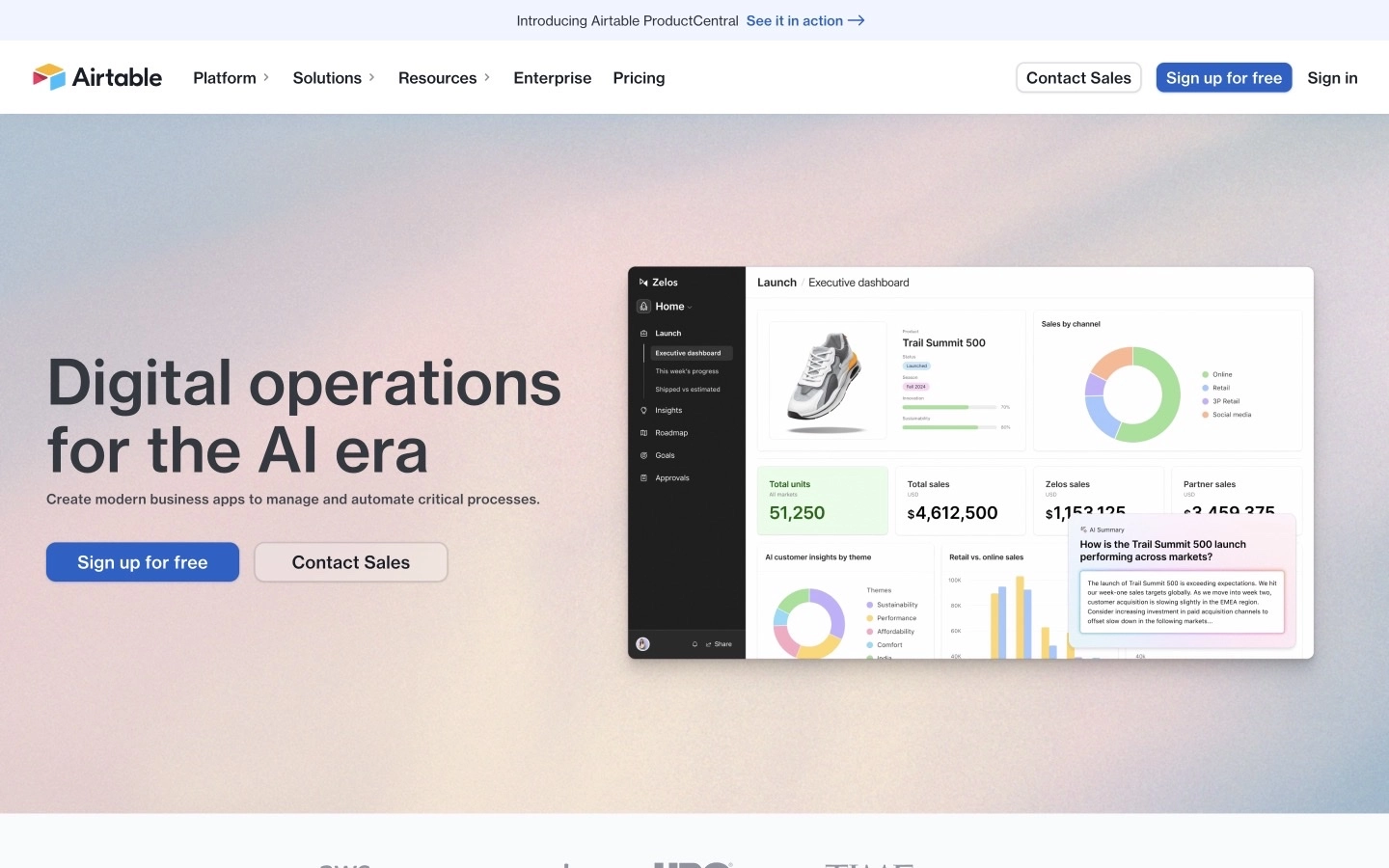
Task: Click the Innovation progress bar
Action: click(950, 407)
